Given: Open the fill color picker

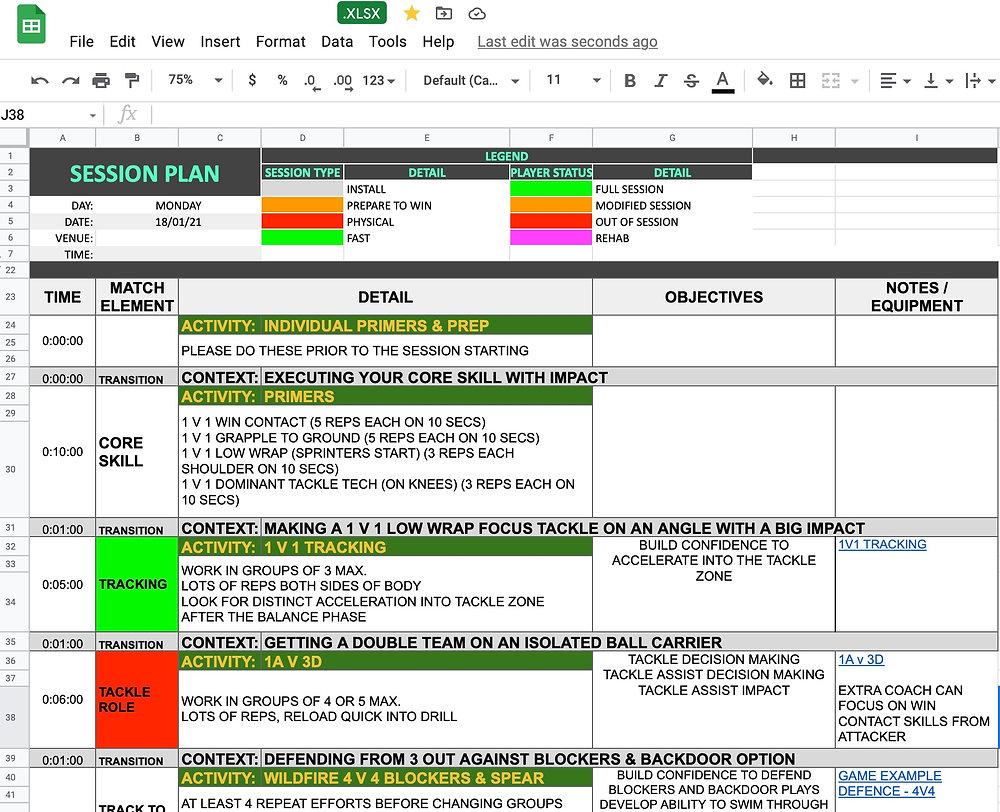Looking at the screenshot, I should pyautogui.click(x=765, y=80).
